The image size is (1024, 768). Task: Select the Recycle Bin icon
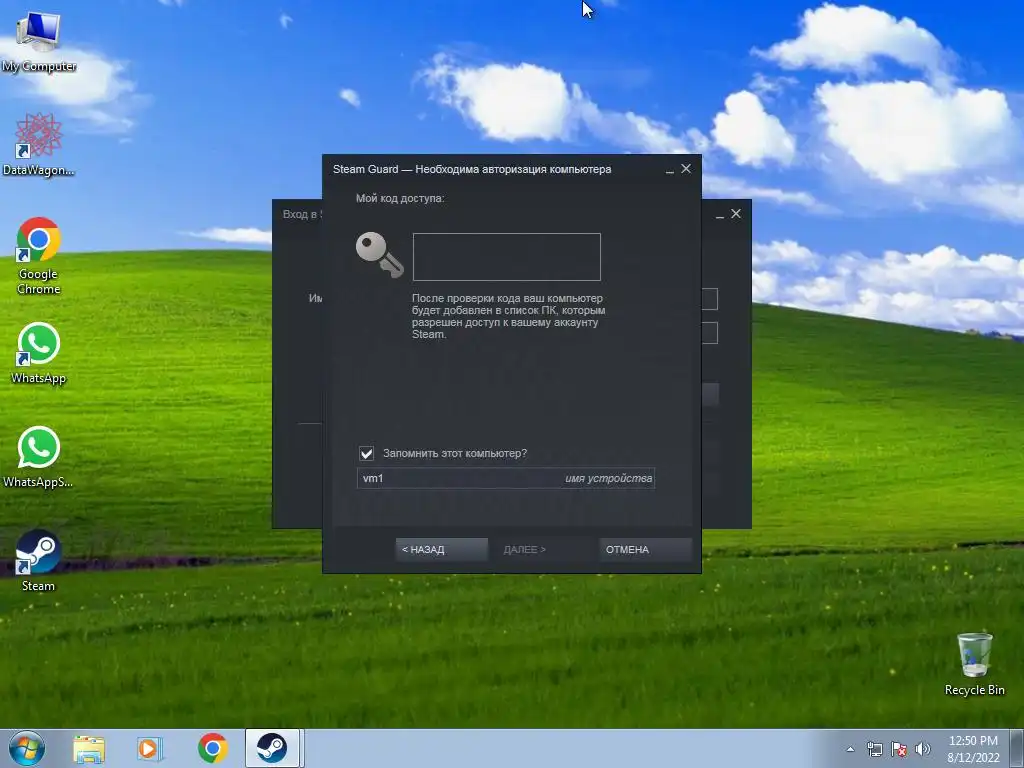(x=974, y=664)
